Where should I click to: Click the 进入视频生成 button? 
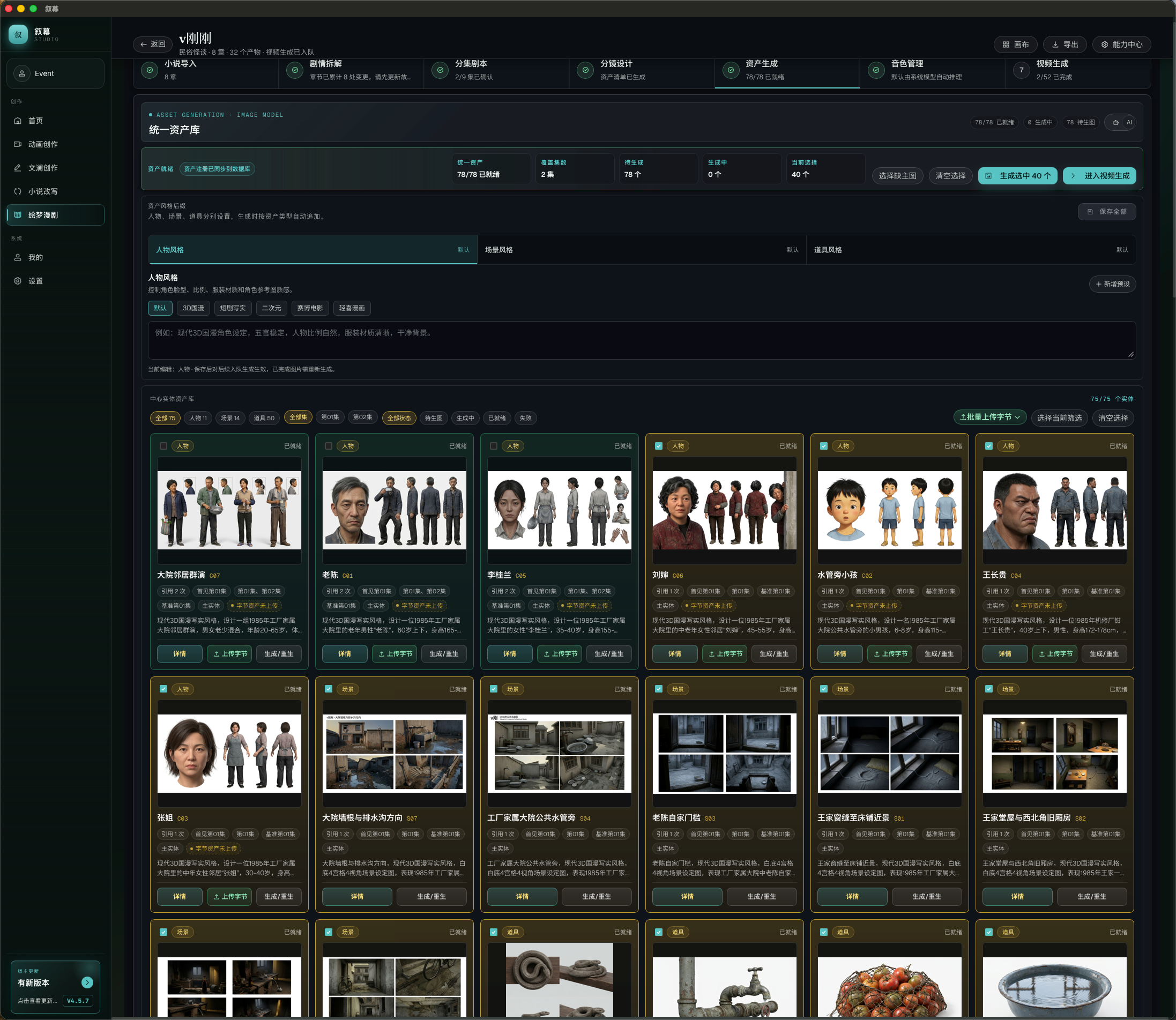click(x=1100, y=176)
